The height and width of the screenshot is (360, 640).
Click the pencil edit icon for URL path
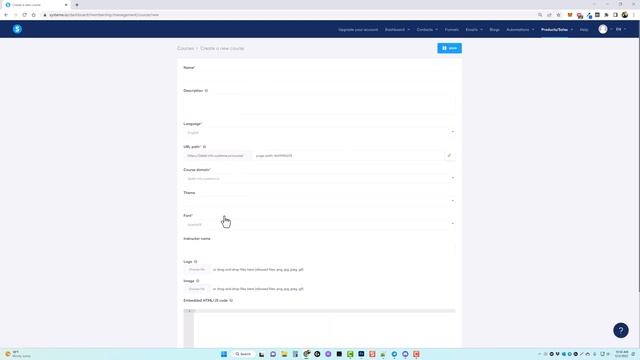click(x=449, y=156)
